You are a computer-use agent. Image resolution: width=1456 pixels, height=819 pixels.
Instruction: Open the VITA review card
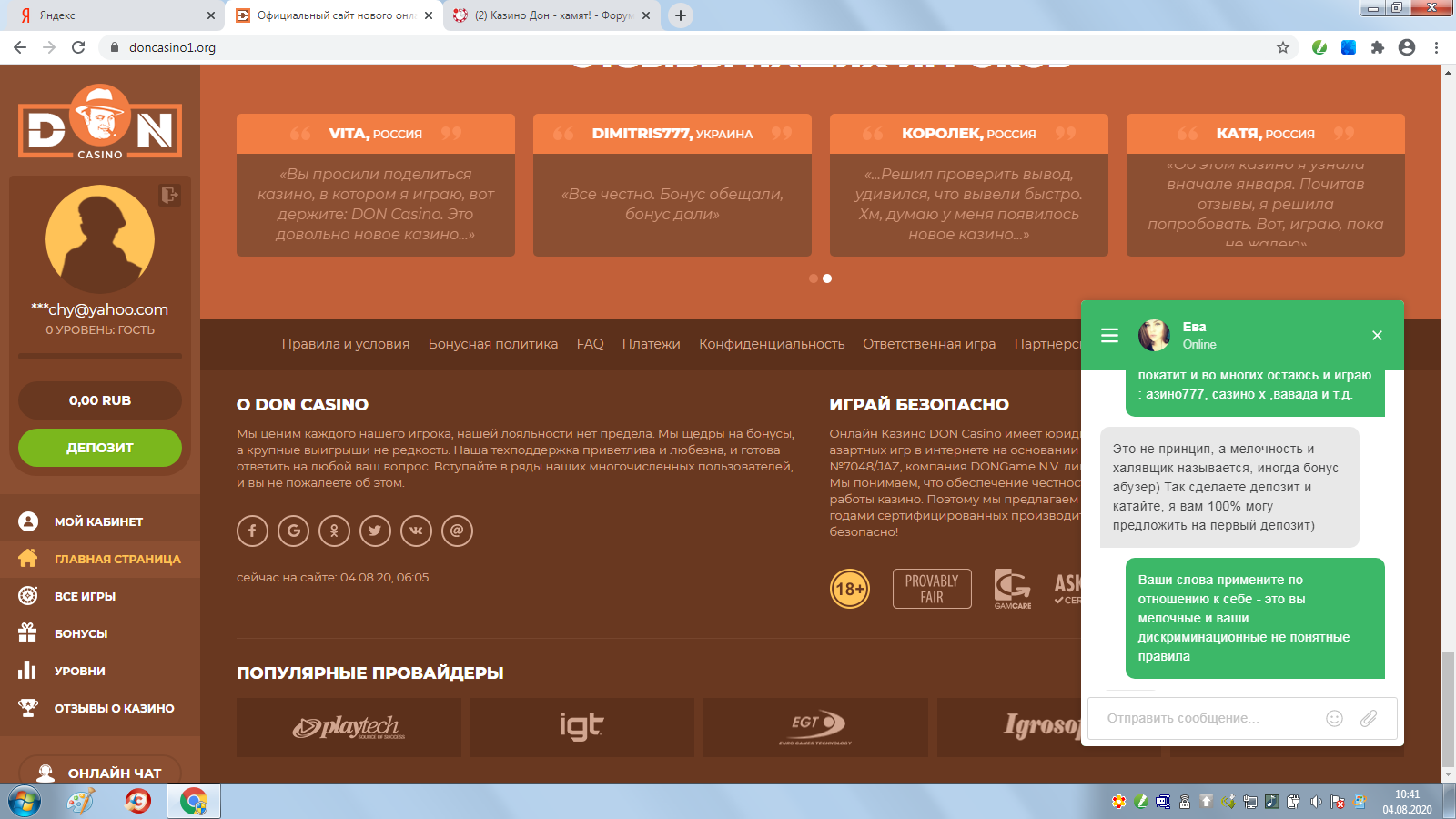tap(376, 185)
